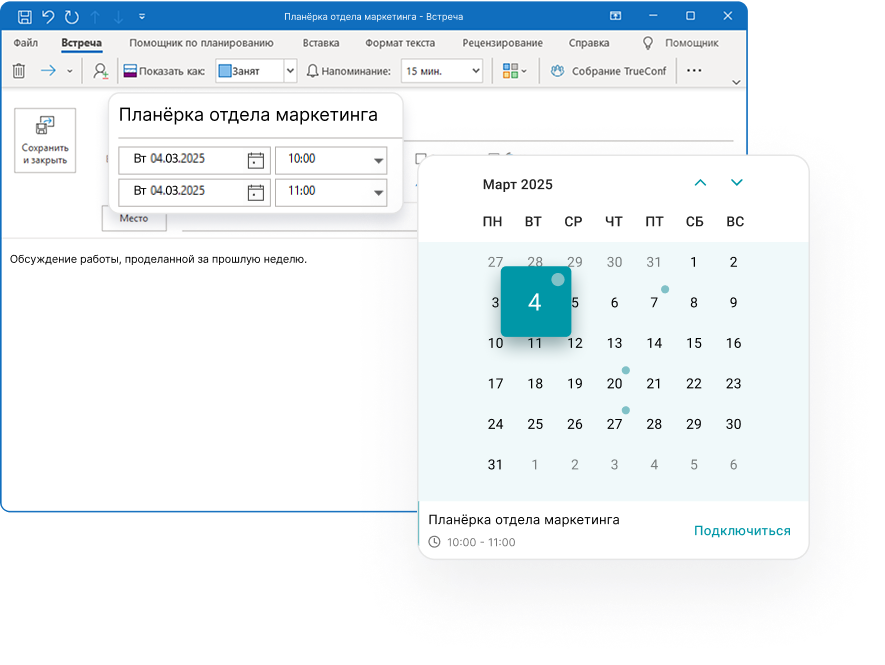Start a TrueConf meeting from the ribbon
This screenshot has height=665, width=885.
pyautogui.click(x=610, y=71)
